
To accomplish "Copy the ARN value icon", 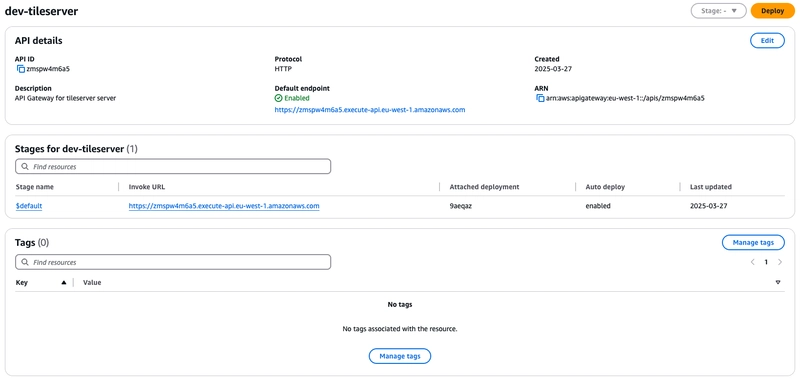I will pos(540,98).
